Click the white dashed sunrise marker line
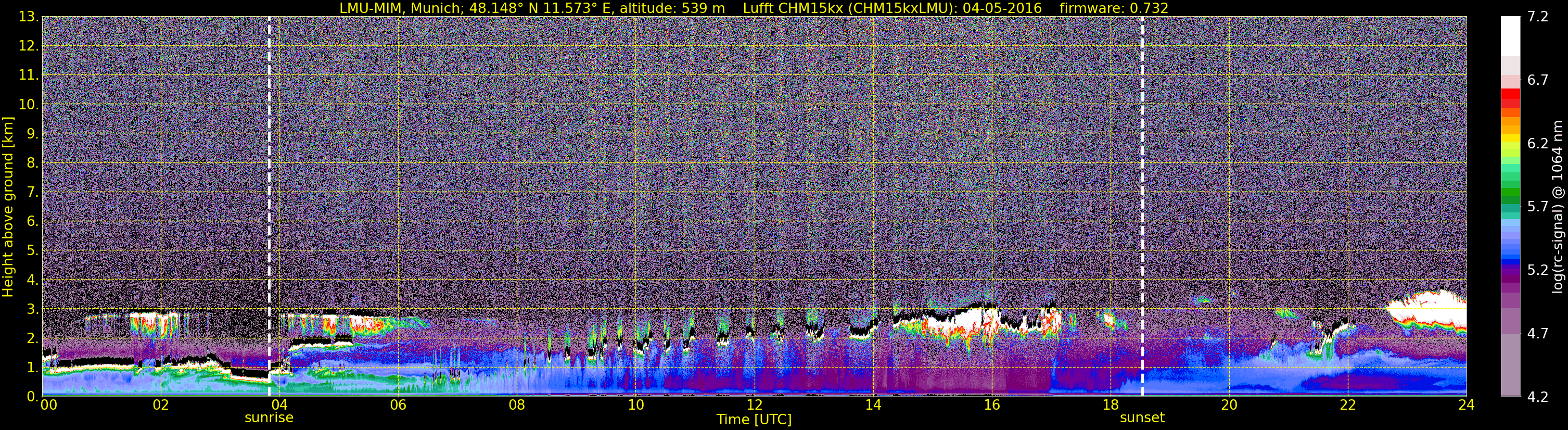 tap(269, 206)
